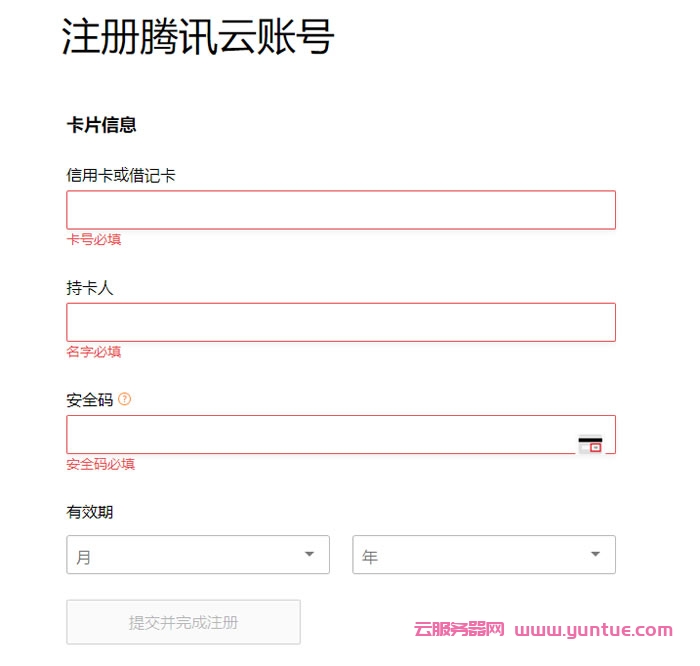Click the 持卡人 field label
700x666 pixels.
click(90, 288)
